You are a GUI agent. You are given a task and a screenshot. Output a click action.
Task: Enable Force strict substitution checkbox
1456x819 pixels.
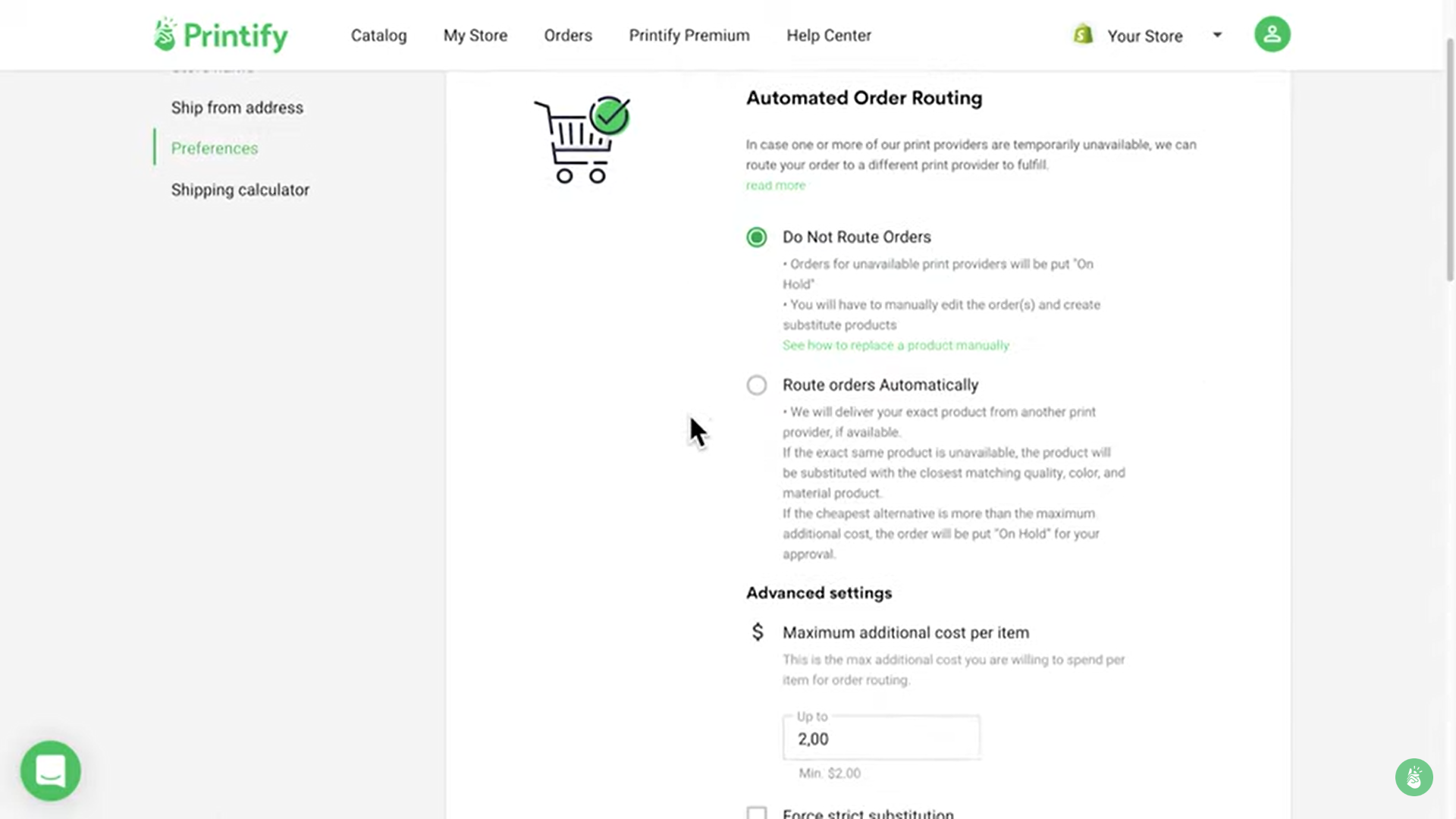click(757, 813)
